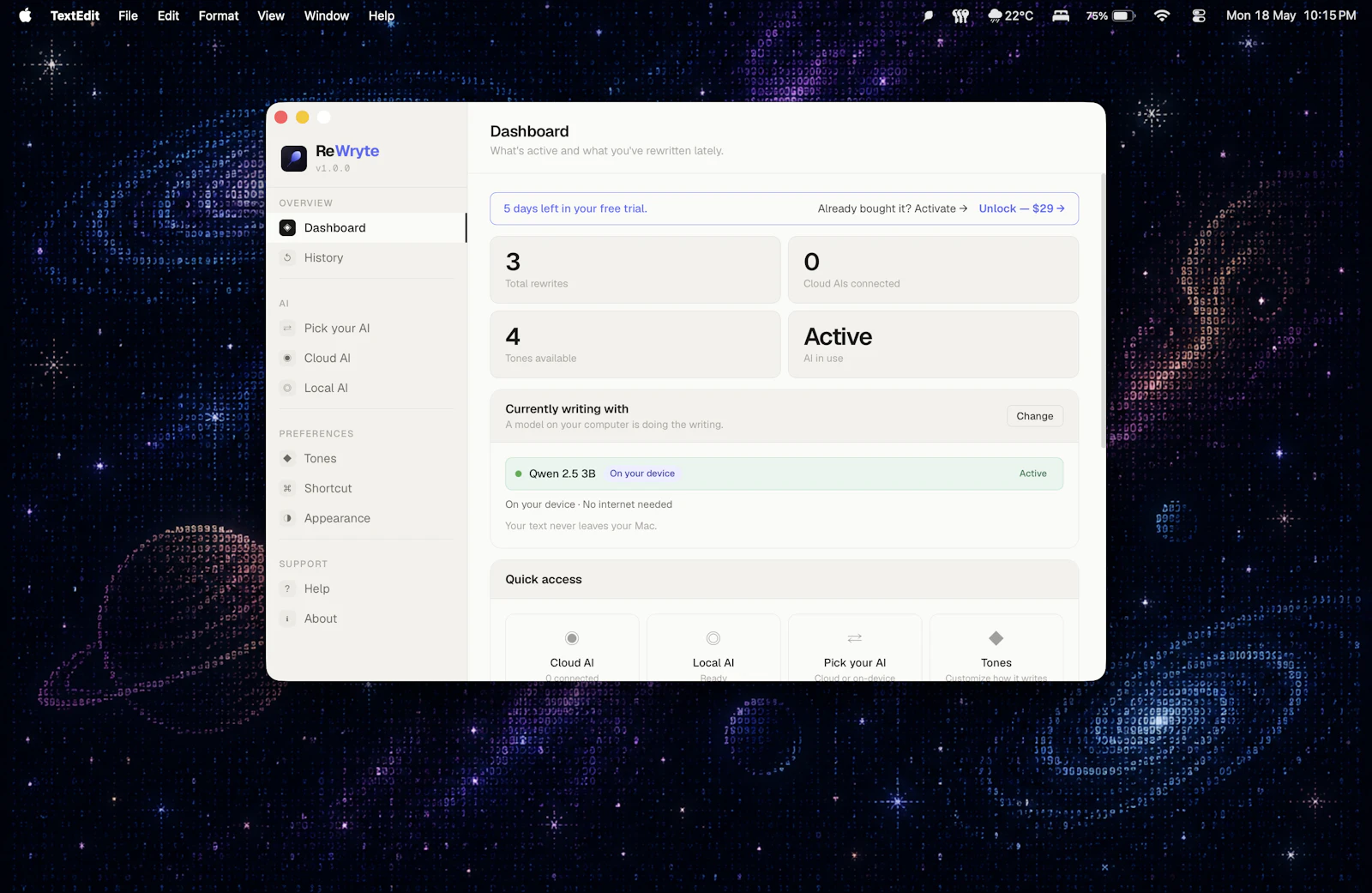Click Already bought it? Activate link

pyautogui.click(x=893, y=208)
